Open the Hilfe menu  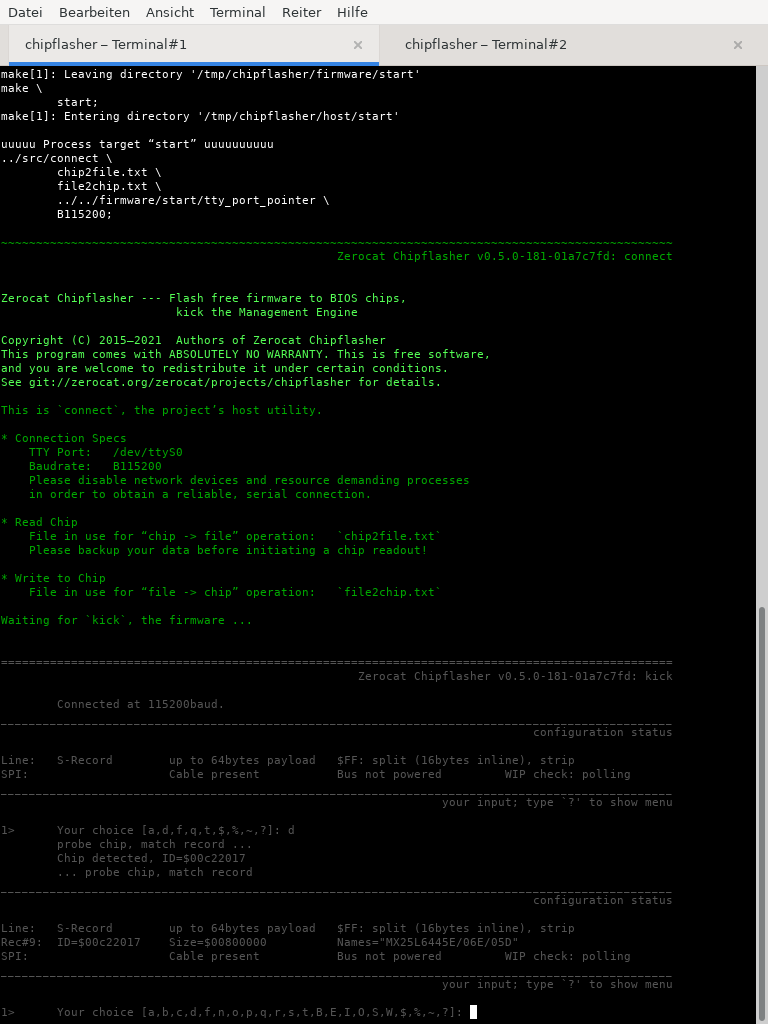pos(352,12)
